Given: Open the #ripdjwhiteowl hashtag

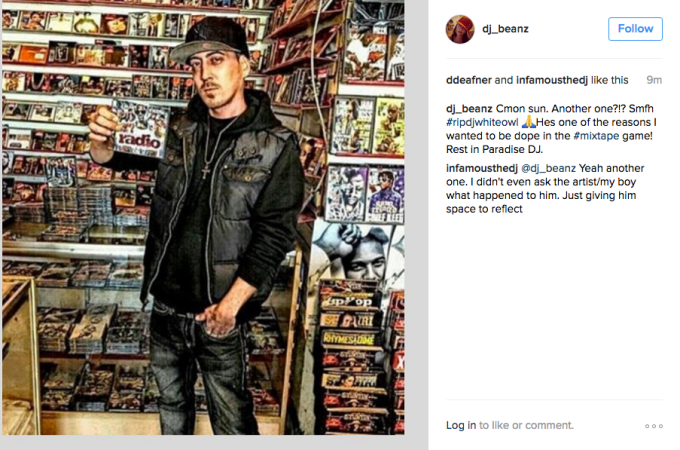Looking at the screenshot, I should (x=482, y=123).
